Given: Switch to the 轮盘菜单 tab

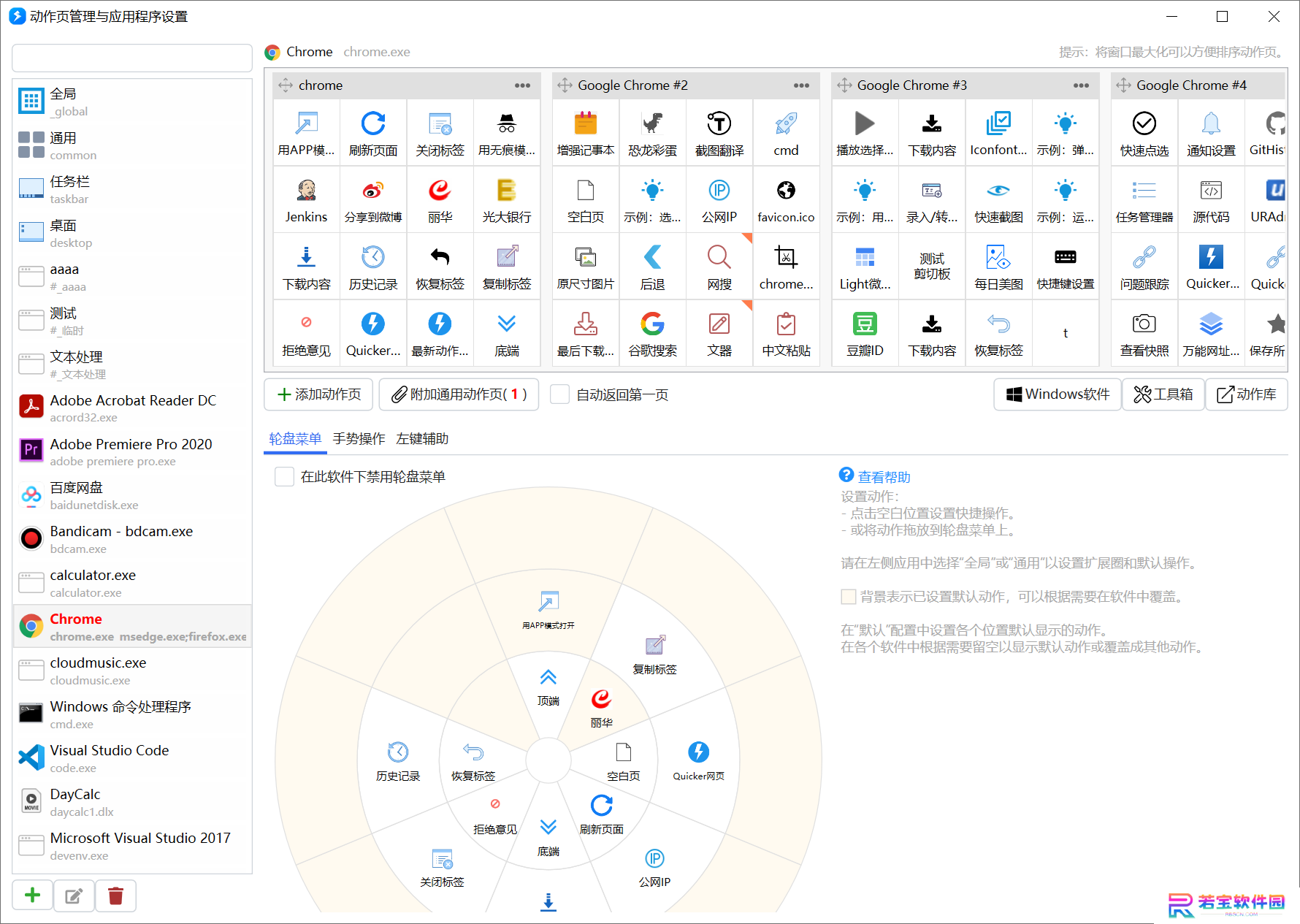Looking at the screenshot, I should tap(295, 438).
